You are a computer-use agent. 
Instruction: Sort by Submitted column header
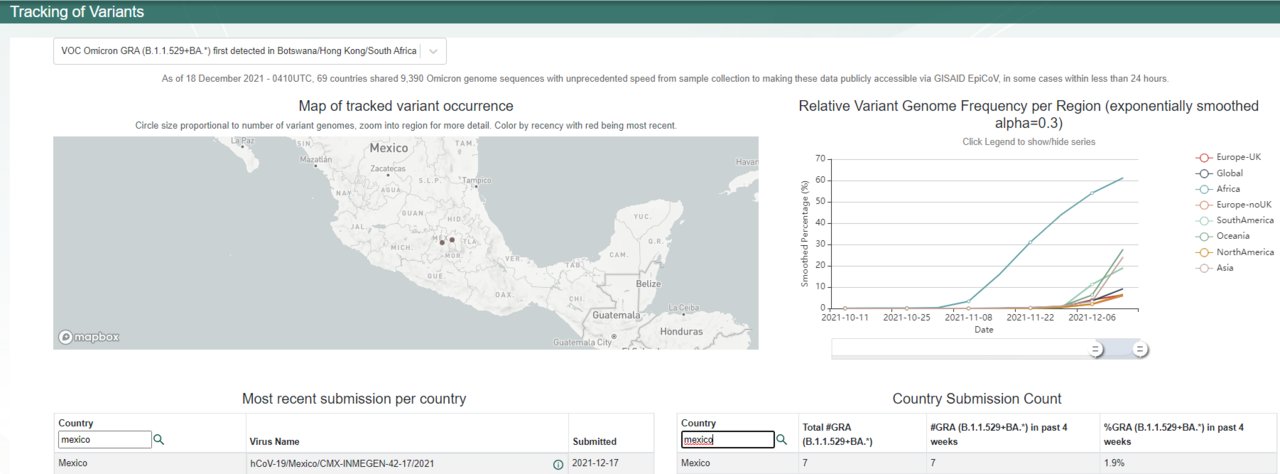(x=594, y=441)
